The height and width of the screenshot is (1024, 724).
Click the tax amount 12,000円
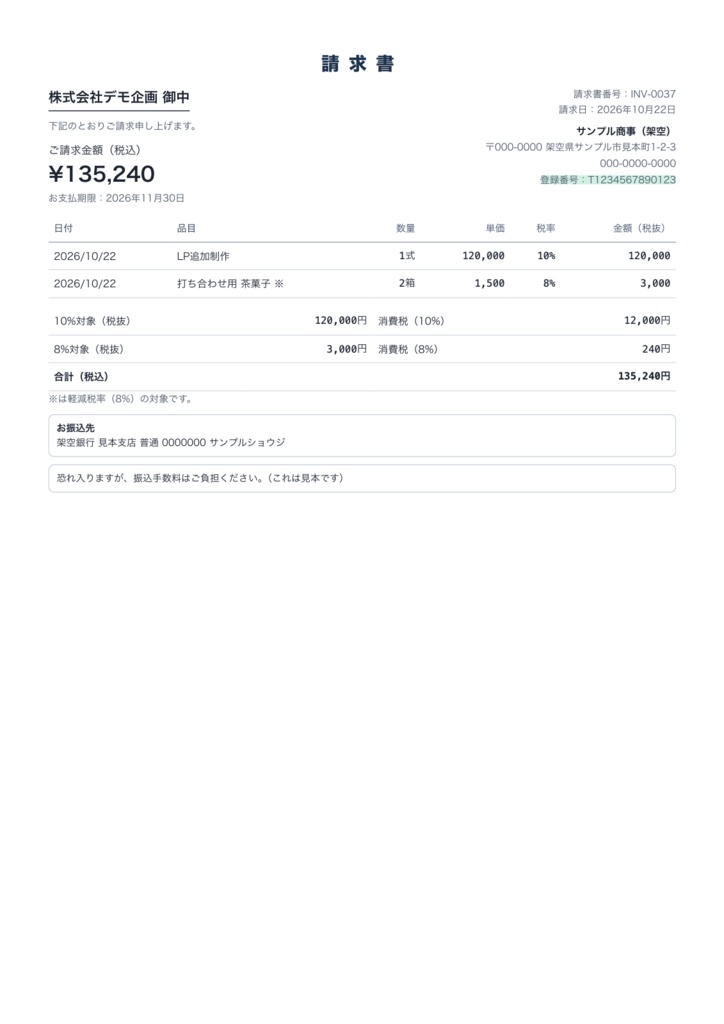point(647,321)
